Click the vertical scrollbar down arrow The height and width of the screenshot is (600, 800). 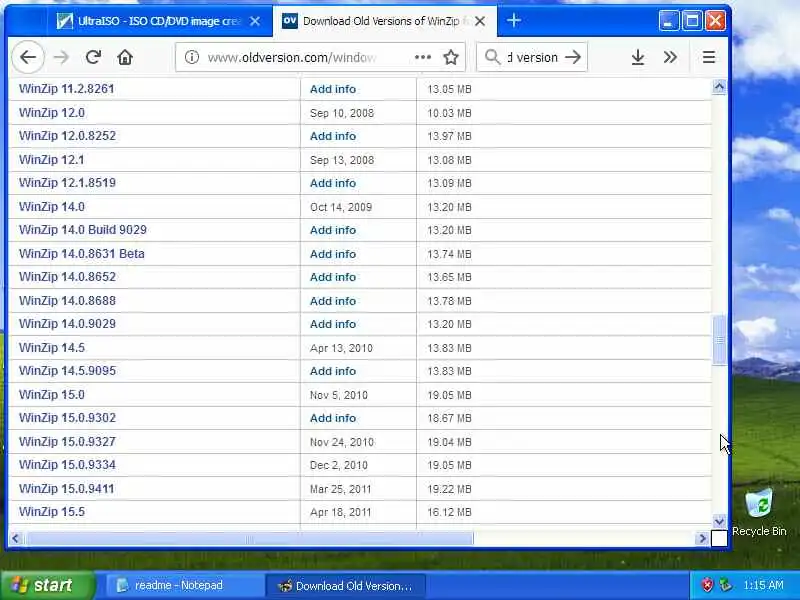point(719,521)
